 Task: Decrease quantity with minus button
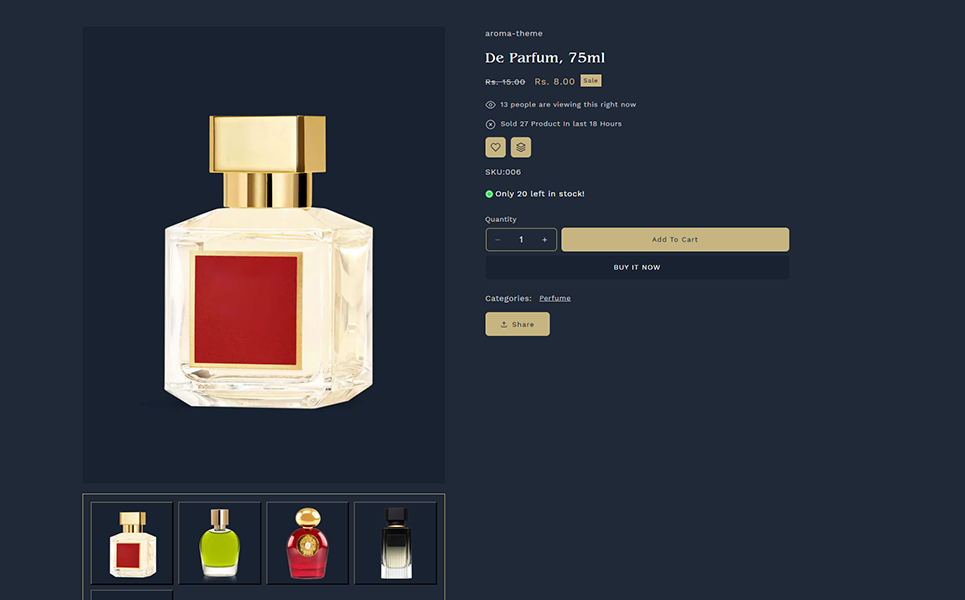498,239
